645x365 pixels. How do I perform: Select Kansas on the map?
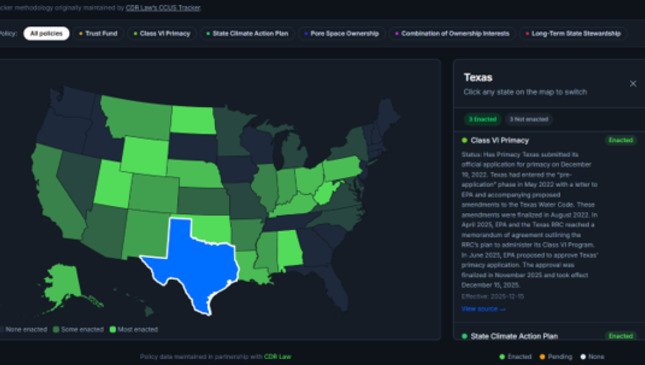[204, 202]
